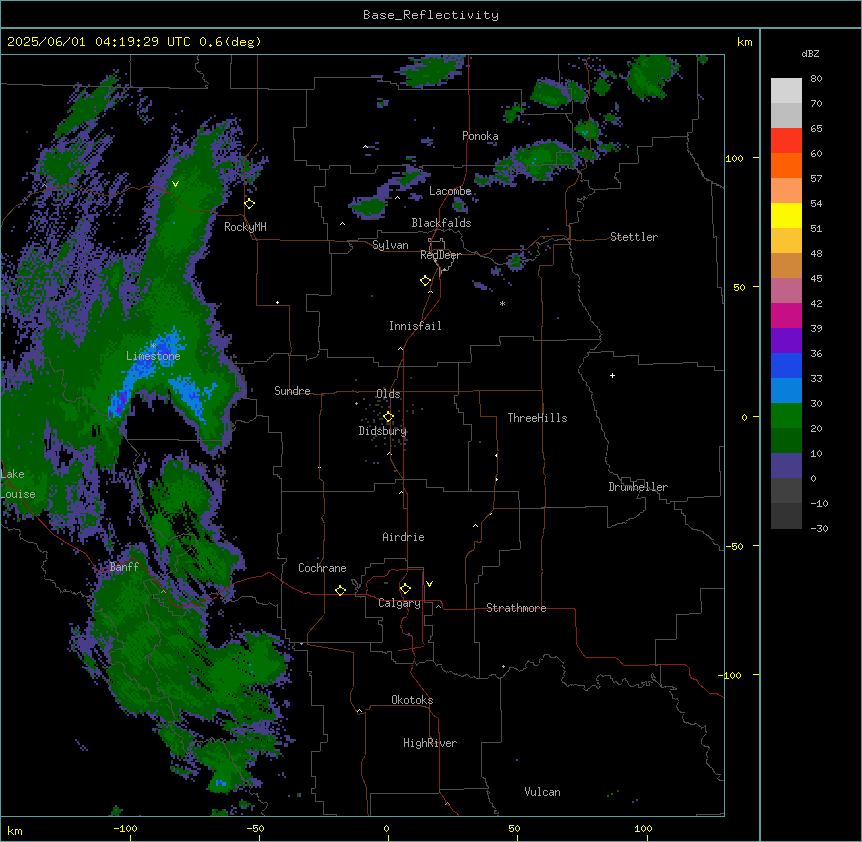Click the white asterisk marker east of Innisfail
Viewport: 862px width, 842px height.
point(502,303)
